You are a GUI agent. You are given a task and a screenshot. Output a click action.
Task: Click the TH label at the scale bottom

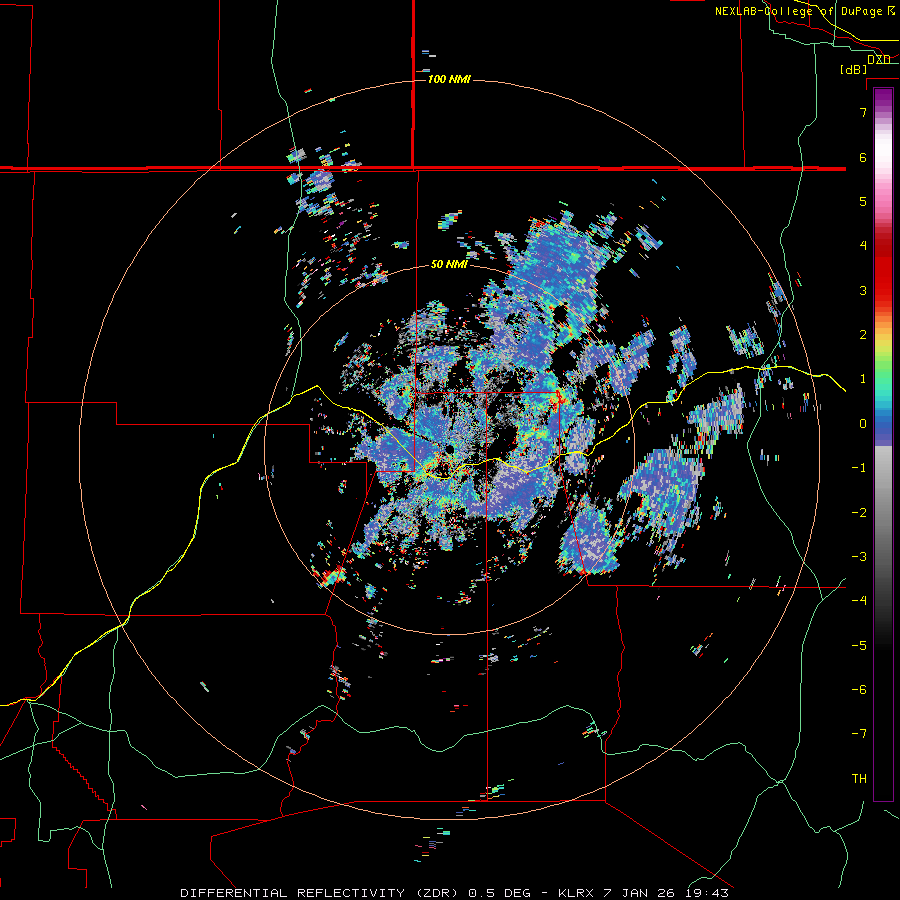(x=859, y=779)
